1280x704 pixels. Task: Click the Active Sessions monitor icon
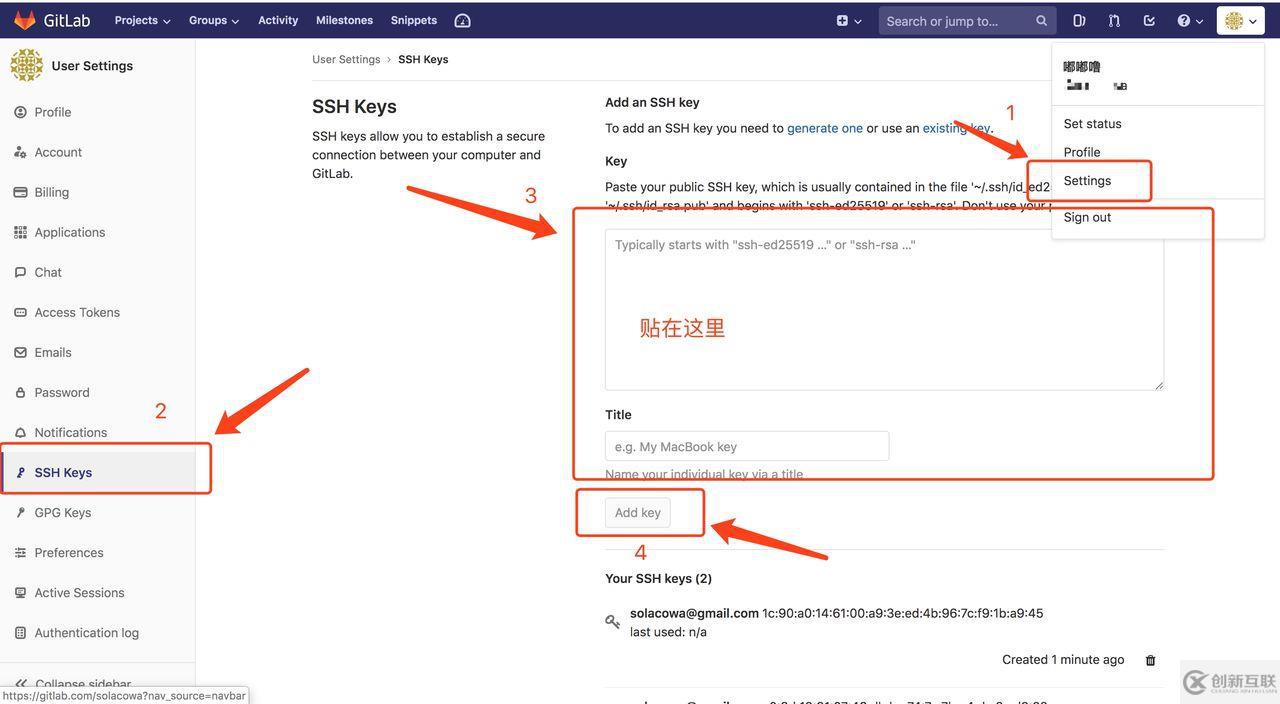coord(20,592)
